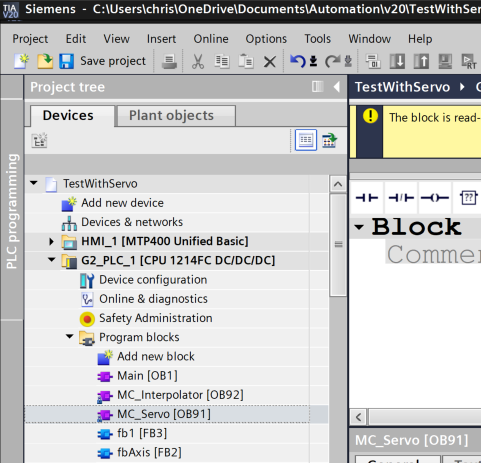Click Upload from device icon
Viewport: 481px width, 463px height.
tap(421, 61)
